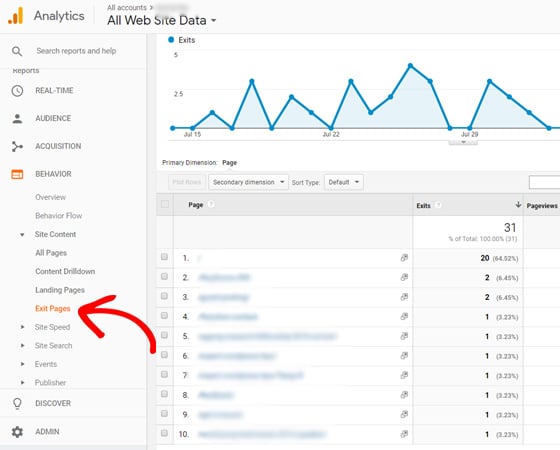This screenshot has width=560, height=450.
Task: Open the Secondary dimension dropdown
Action: (x=248, y=182)
